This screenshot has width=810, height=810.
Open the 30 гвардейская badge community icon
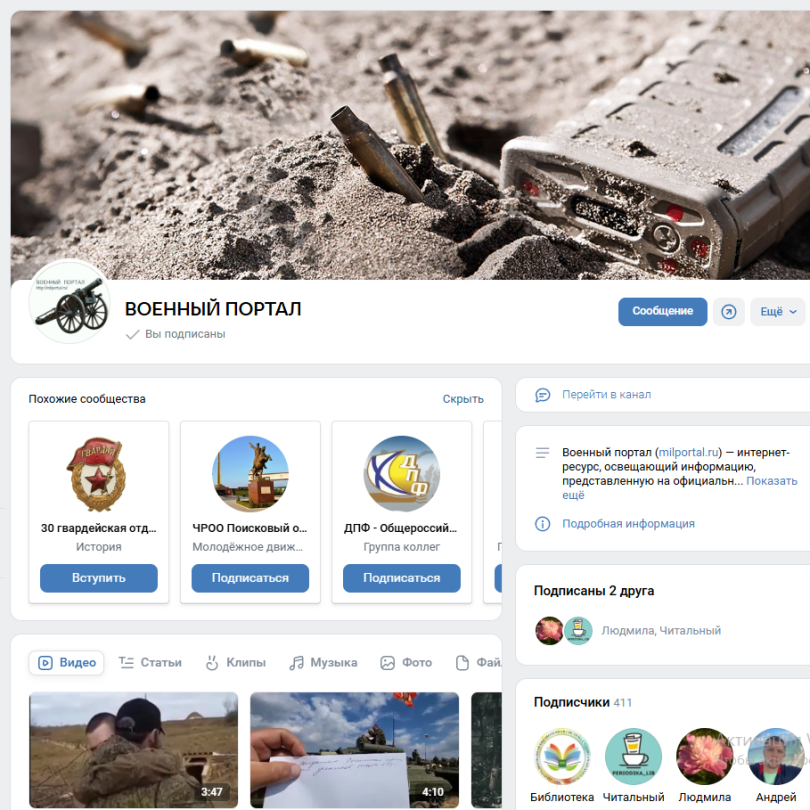pyautogui.click(x=99, y=474)
